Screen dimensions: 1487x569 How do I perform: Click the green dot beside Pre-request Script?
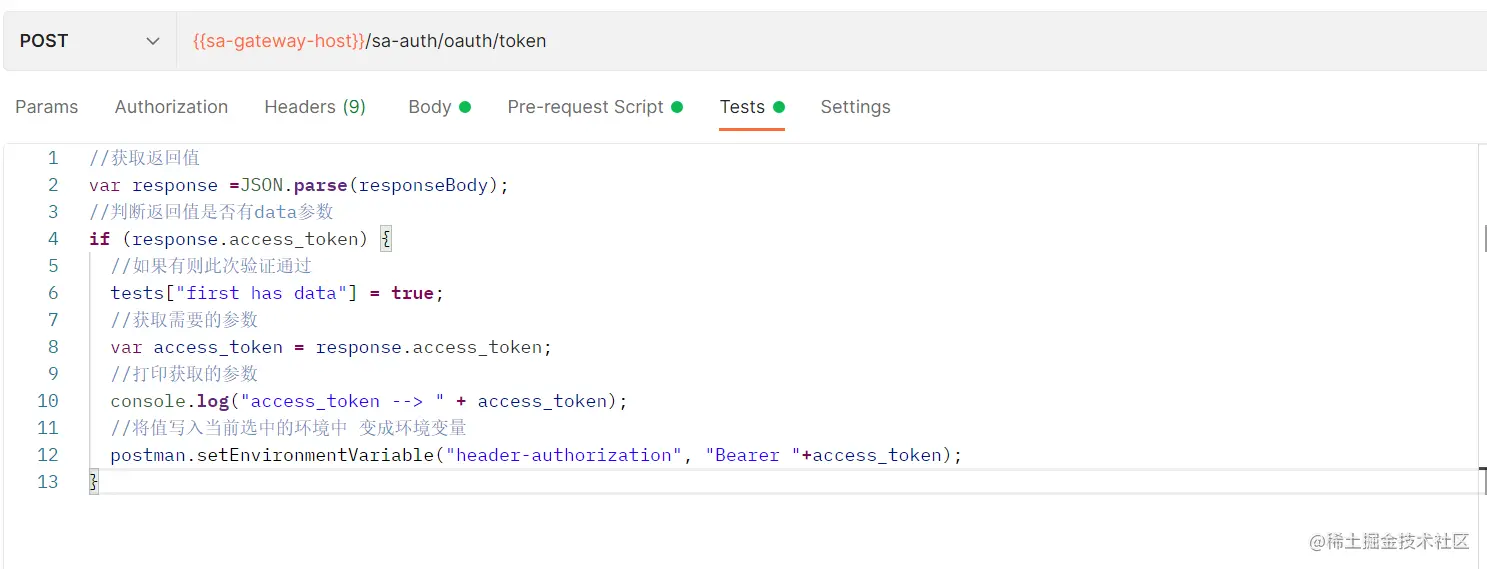coord(677,107)
